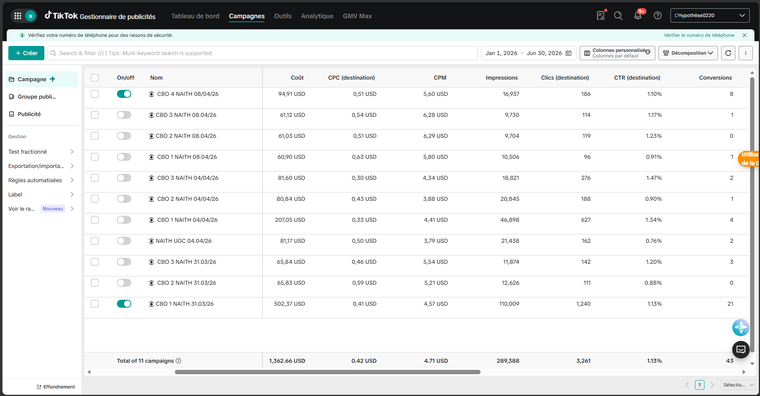Click the blue AI assistant sparkle icon

(x=741, y=328)
